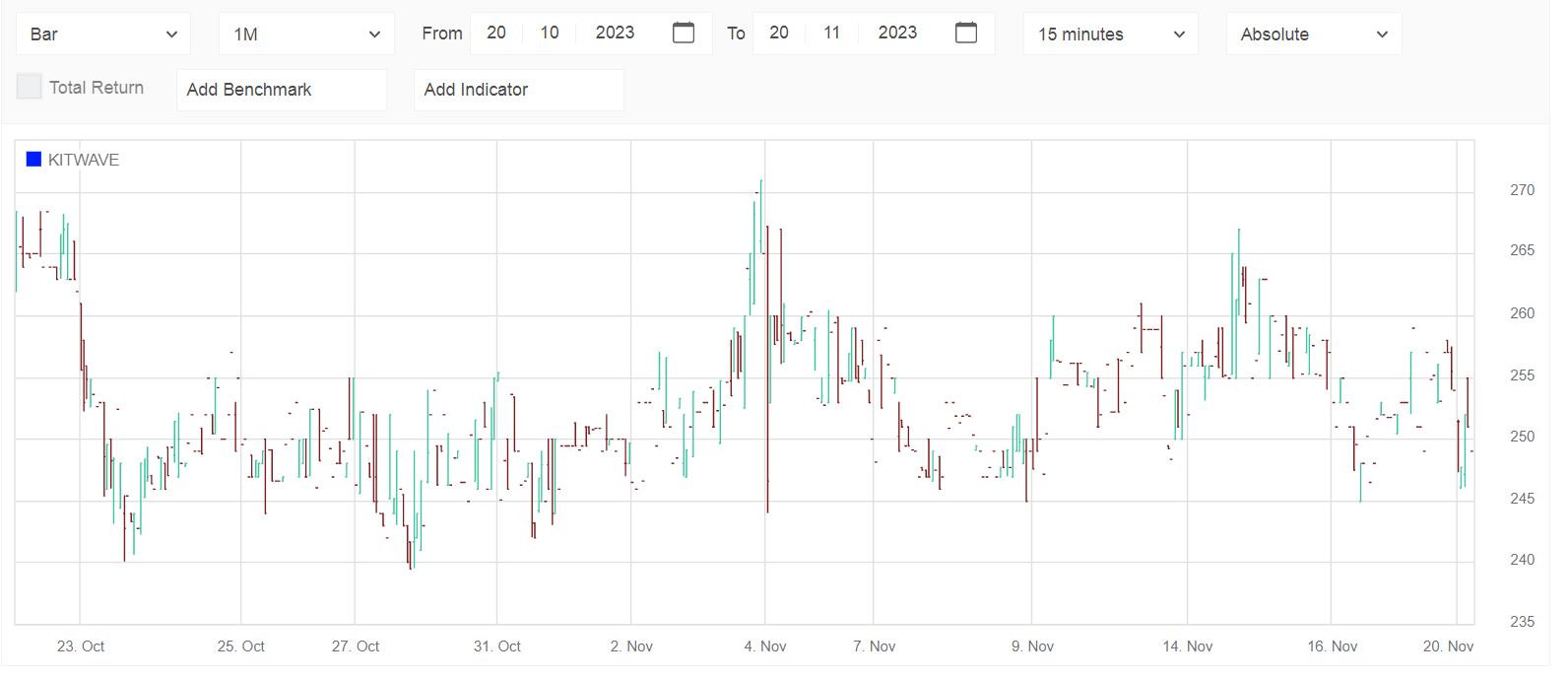
Task: Open the Bar chart type dropdown
Action: (103, 34)
